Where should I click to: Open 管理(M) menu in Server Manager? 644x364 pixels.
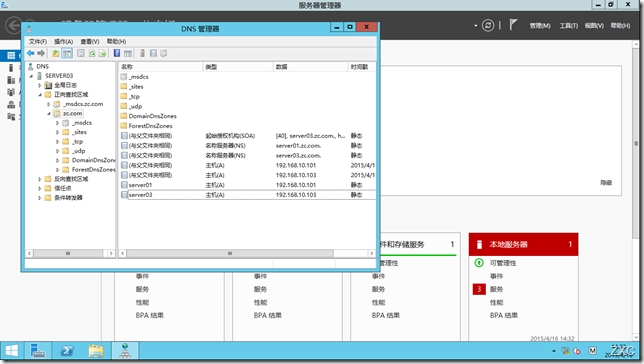[x=540, y=25]
